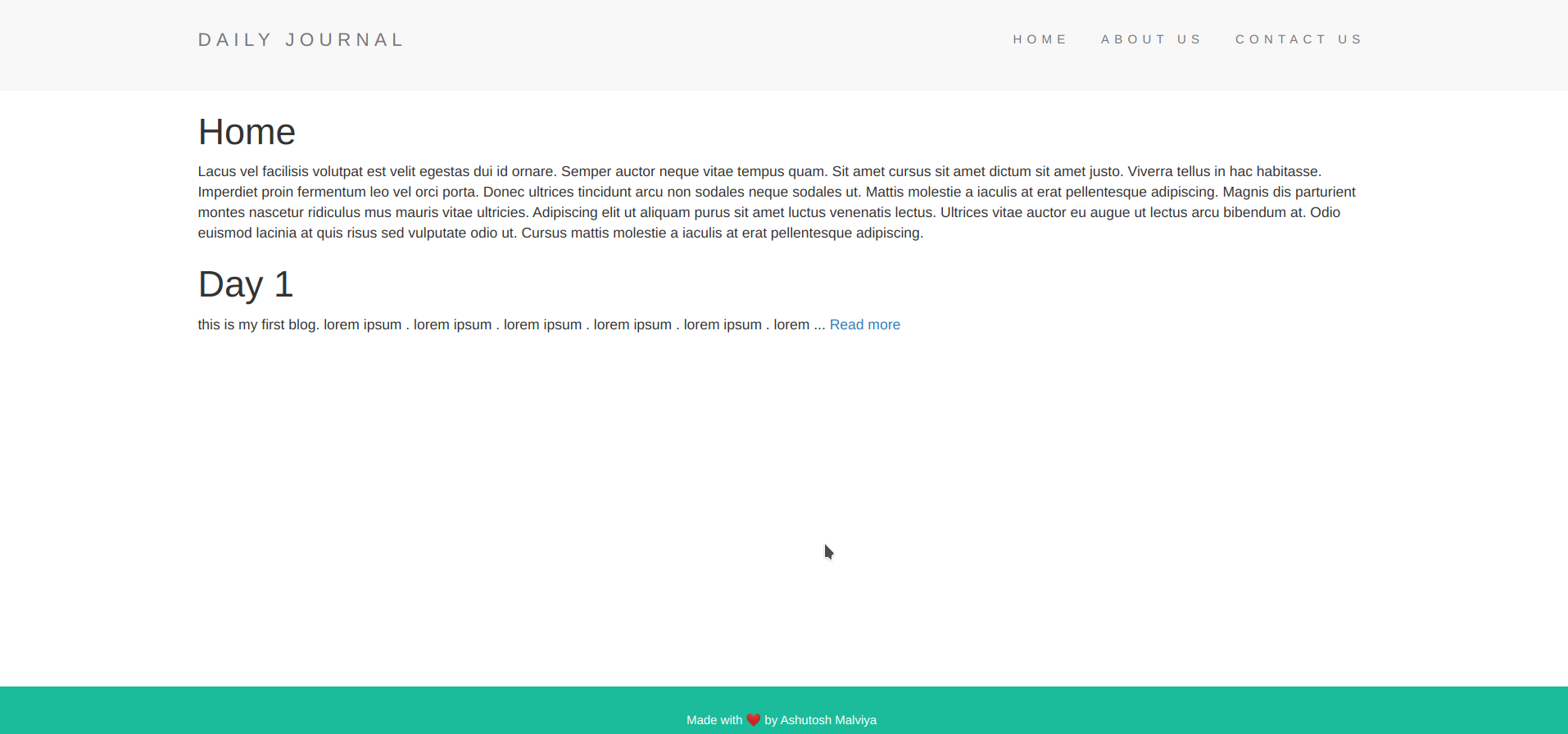The height and width of the screenshot is (734, 1568).
Task: Follow the Read more link
Action: point(864,324)
